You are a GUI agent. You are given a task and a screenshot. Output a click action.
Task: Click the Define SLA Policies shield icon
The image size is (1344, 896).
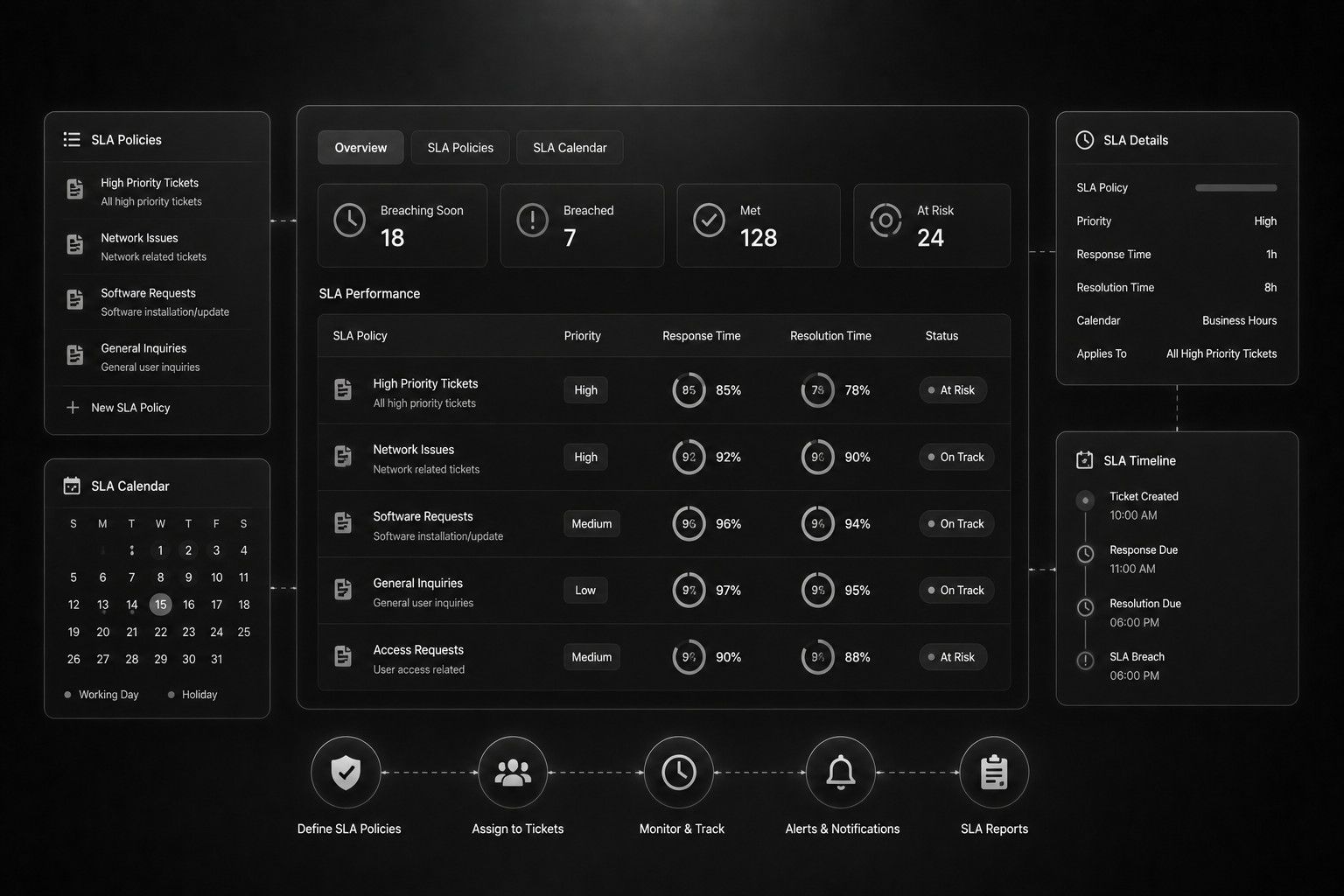pos(346,773)
